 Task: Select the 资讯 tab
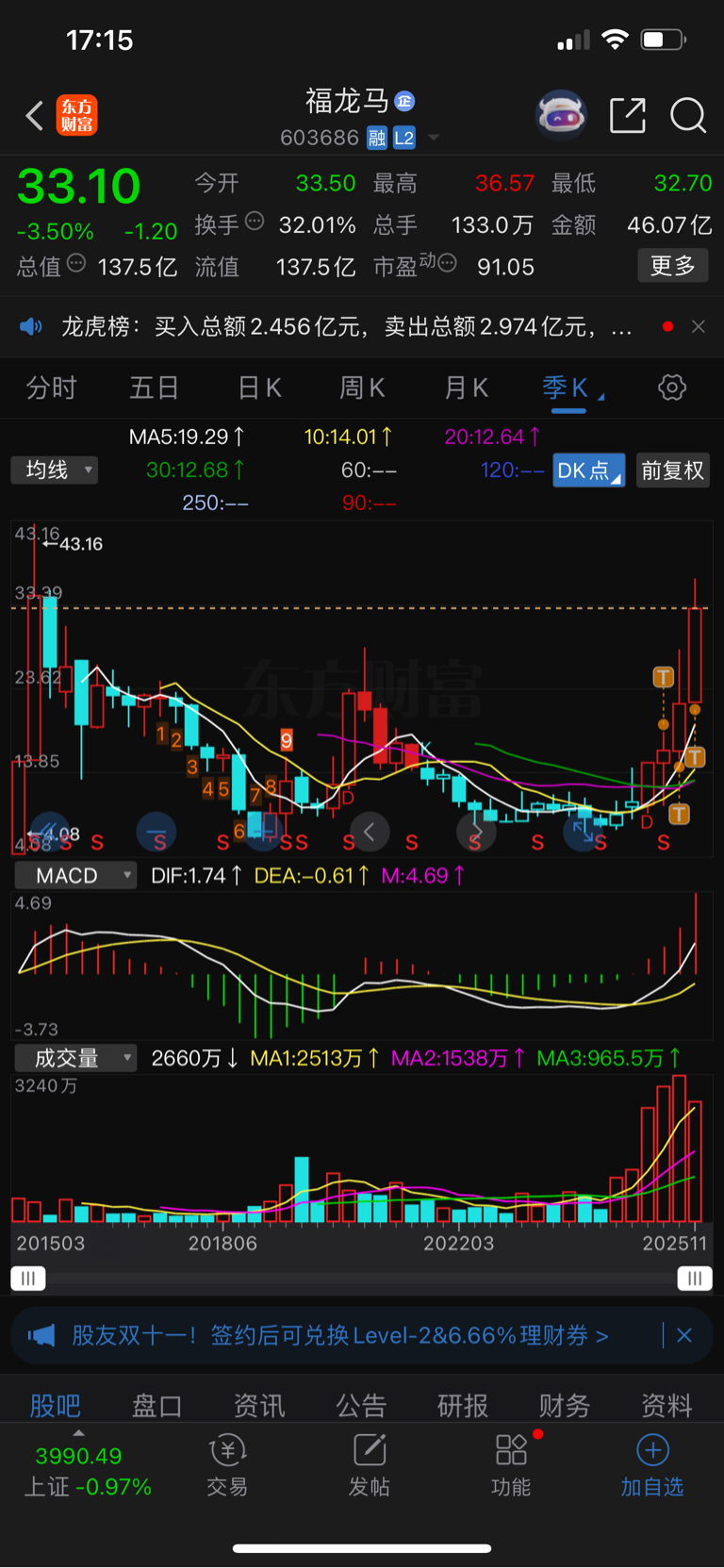[259, 1406]
